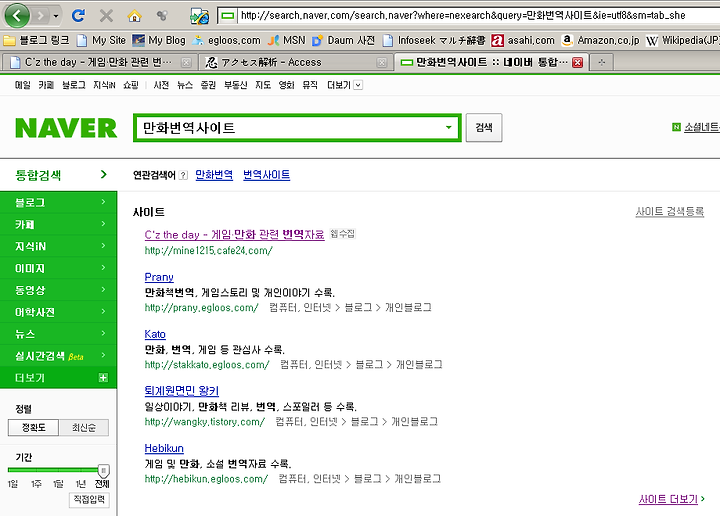The height and width of the screenshot is (516, 720).
Task: Open the 동영상 sidebar category
Action: click(x=58, y=290)
